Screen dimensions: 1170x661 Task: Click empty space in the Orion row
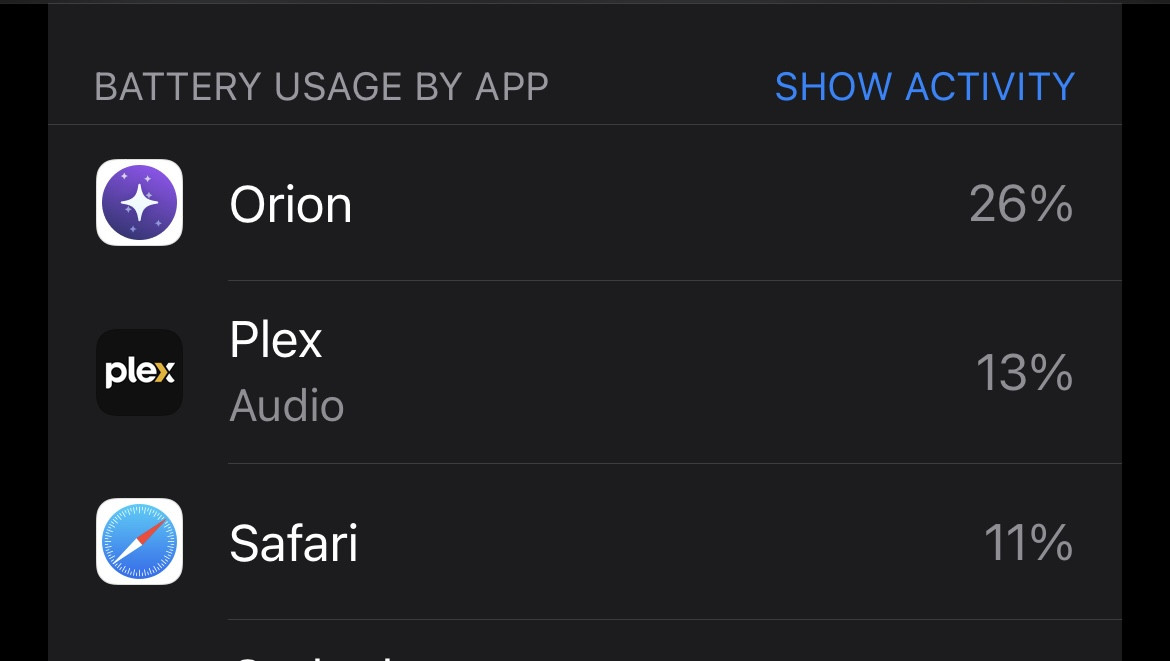tap(650, 205)
